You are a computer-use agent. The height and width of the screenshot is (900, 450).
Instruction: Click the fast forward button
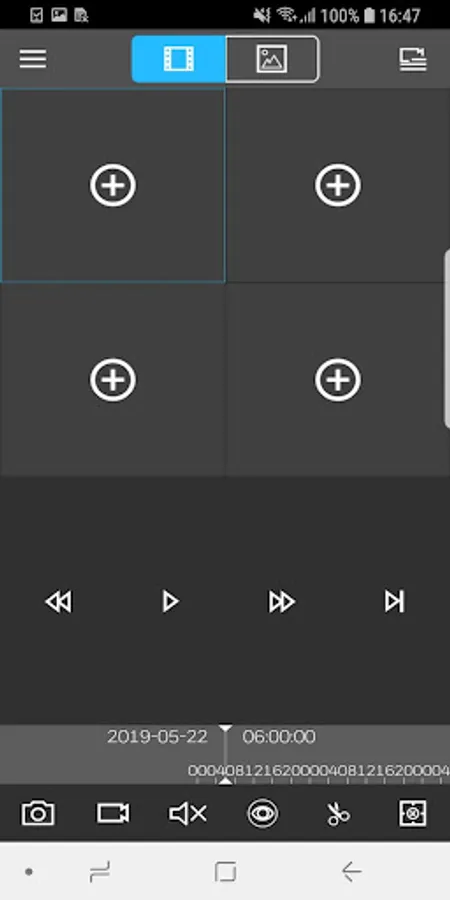[281, 602]
